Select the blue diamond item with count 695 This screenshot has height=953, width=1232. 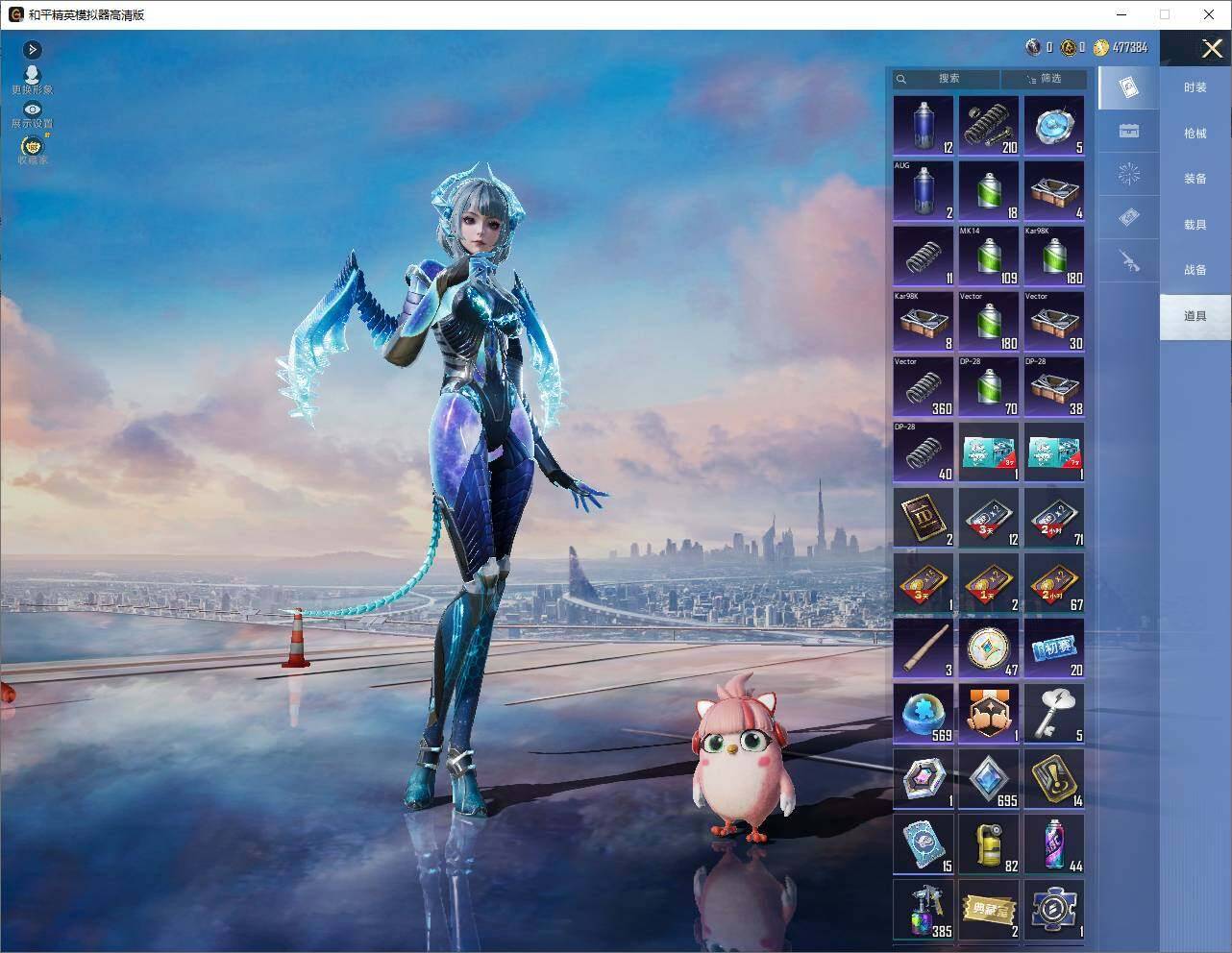[x=989, y=778]
